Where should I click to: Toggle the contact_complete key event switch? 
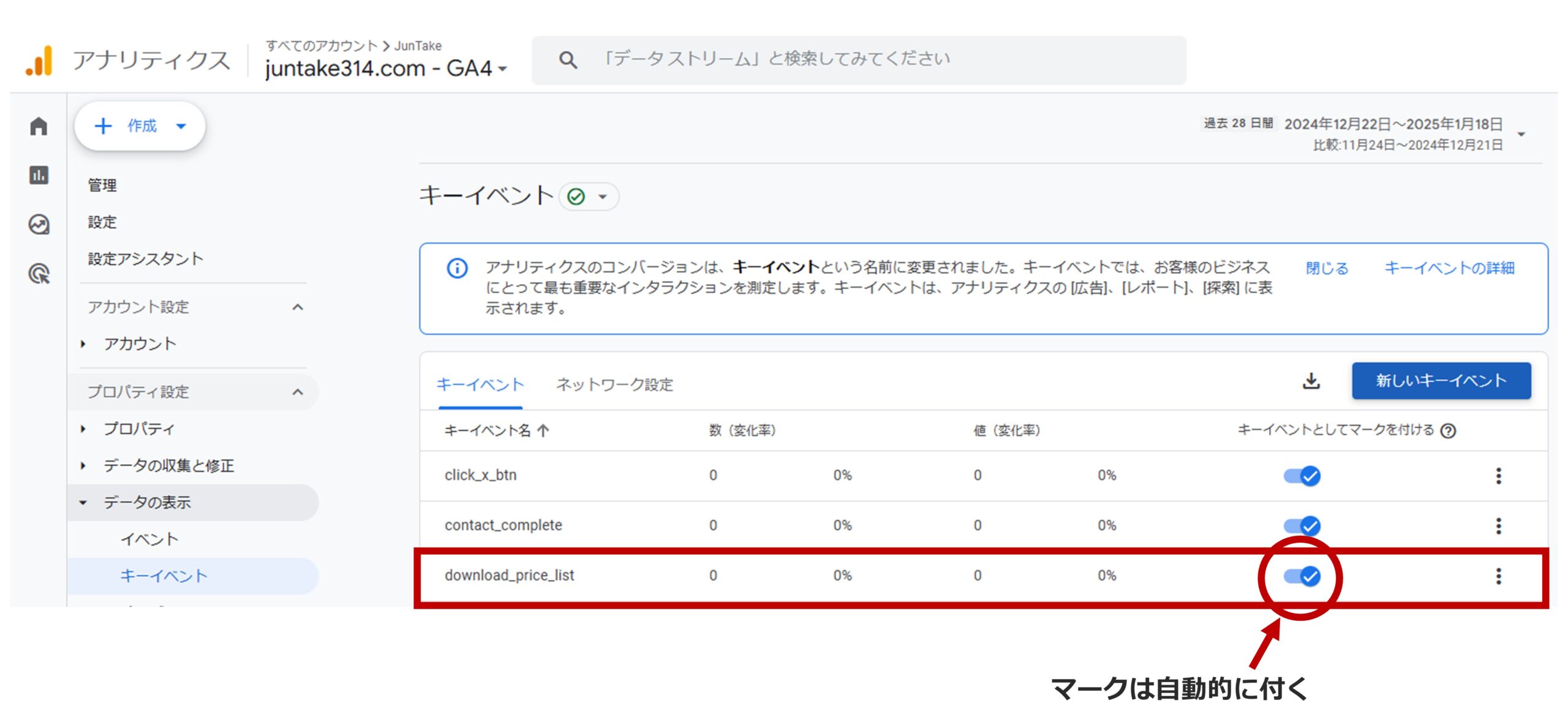[1303, 525]
